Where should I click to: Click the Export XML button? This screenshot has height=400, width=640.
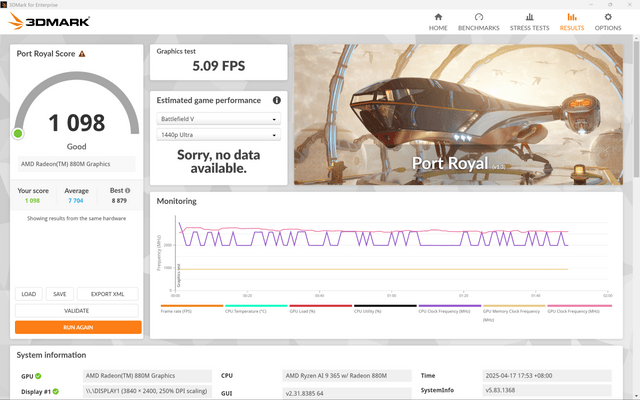pos(107,294)
